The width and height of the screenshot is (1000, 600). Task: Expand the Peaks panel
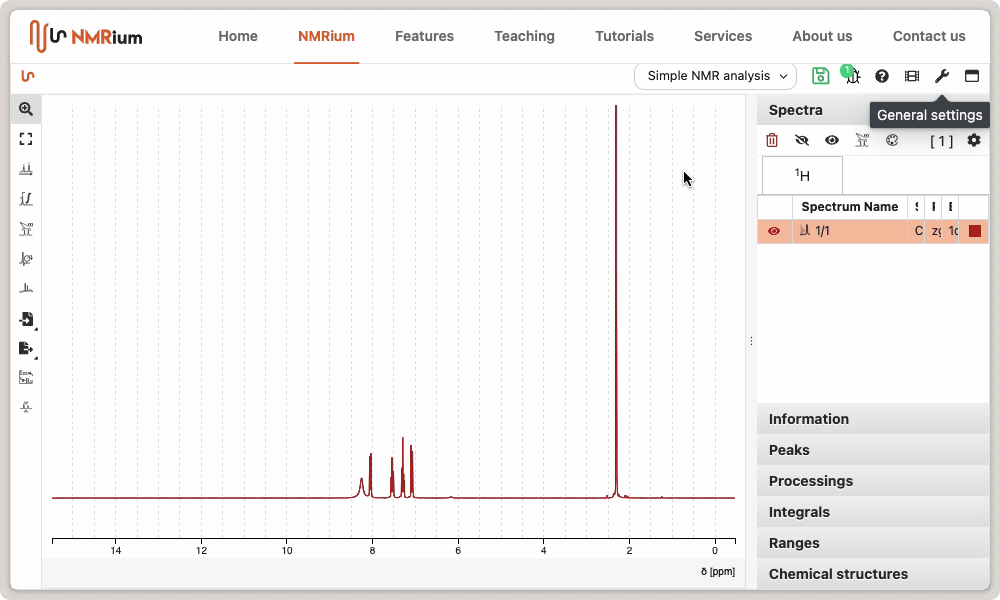[789, 450]
